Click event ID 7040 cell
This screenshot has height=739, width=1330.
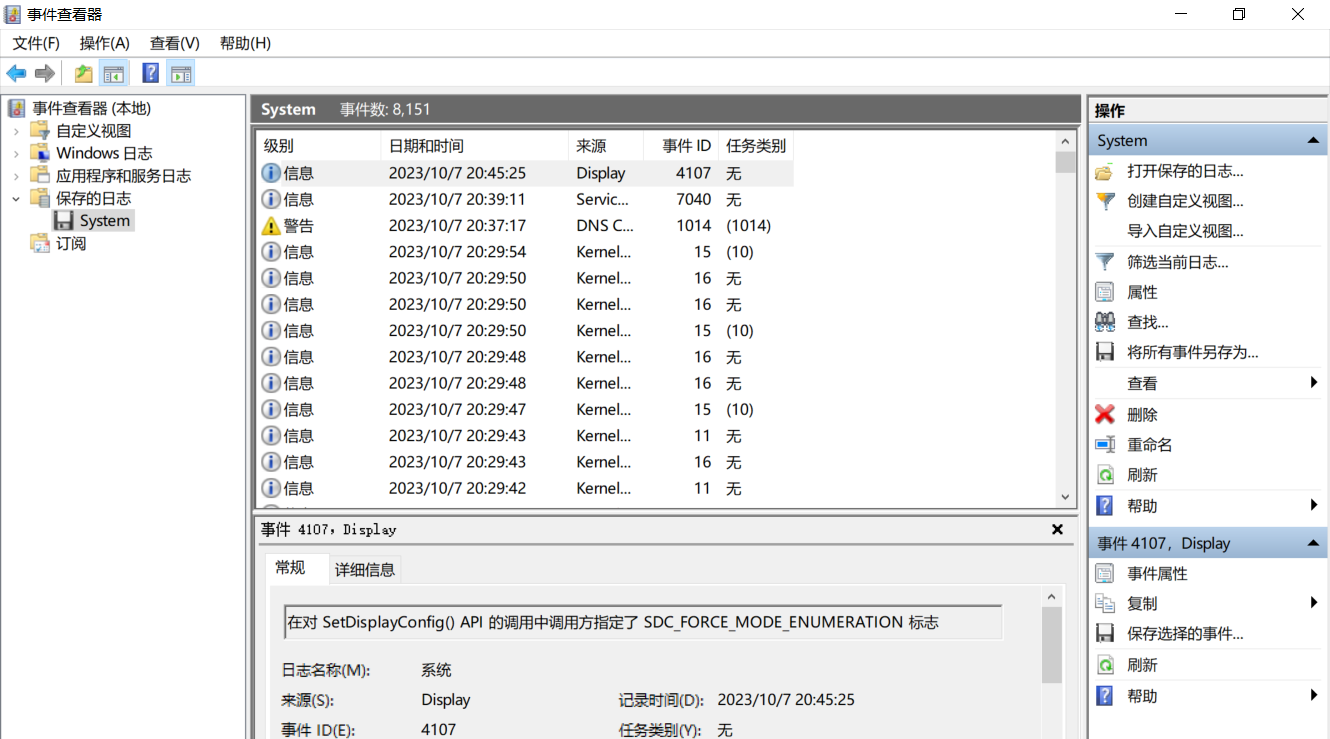point(694,200)
